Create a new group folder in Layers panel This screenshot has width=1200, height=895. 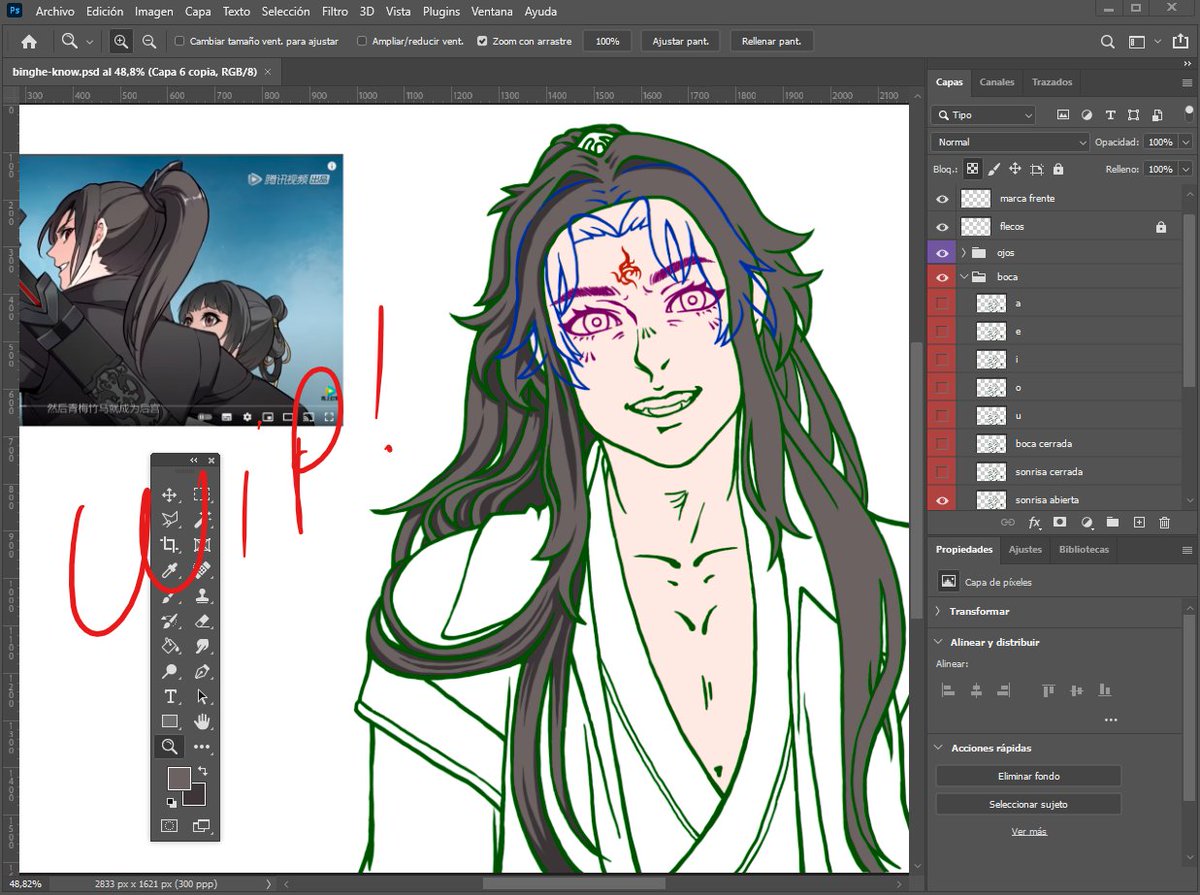[x=1112, y=522]
